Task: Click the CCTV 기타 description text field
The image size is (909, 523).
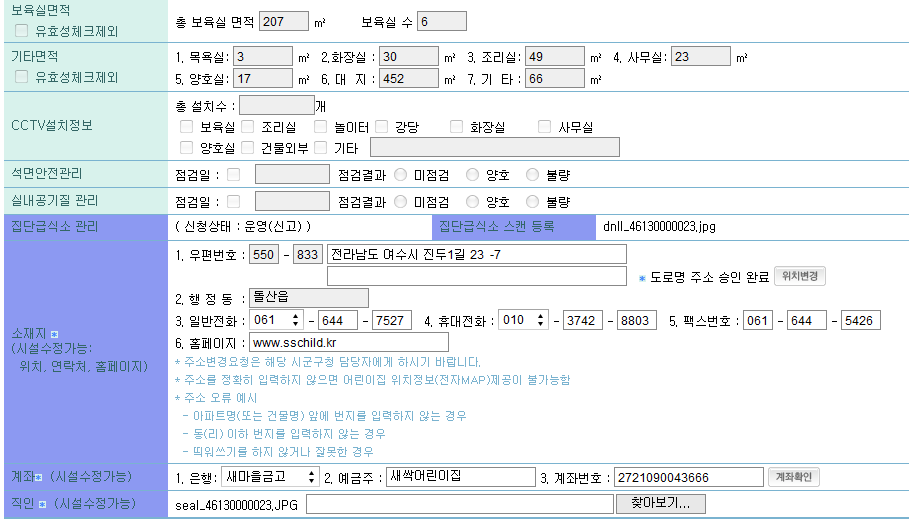Action: point(495,147)
